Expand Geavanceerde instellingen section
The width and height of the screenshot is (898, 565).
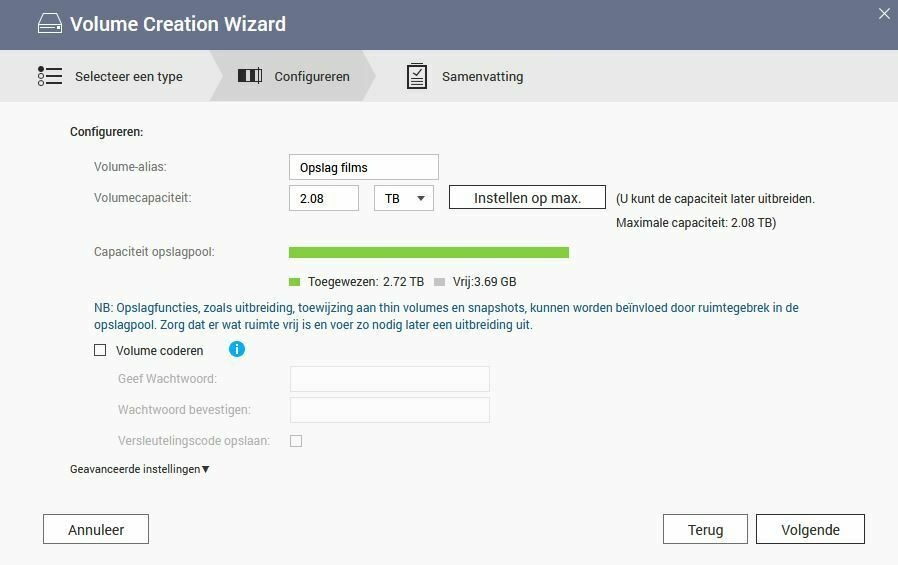(x=140, y=469)
